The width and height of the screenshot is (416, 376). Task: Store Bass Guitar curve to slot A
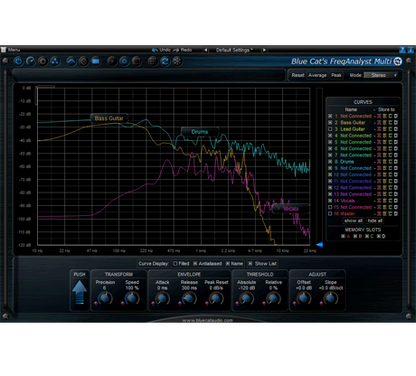[379, 123]
